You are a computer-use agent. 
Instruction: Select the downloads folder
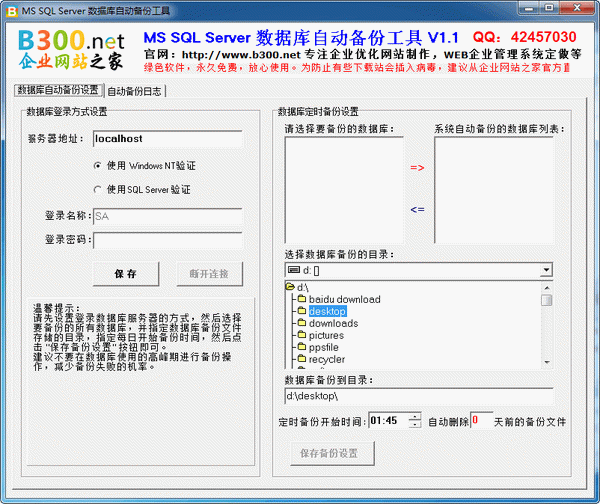click(333, 323)
